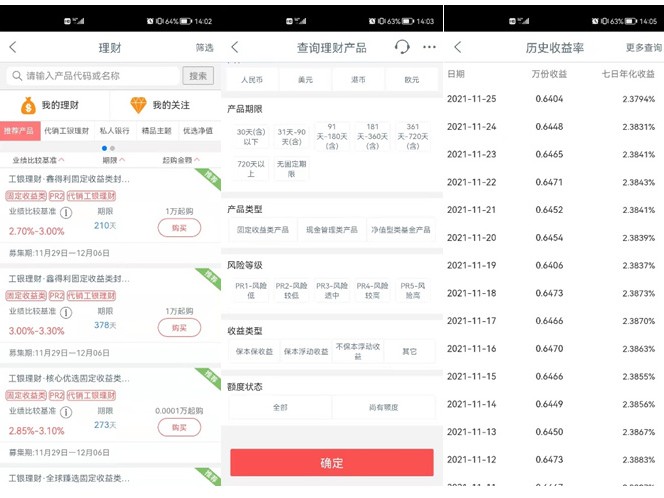Open 工银理财·全球臻选固定收益类 product
Screen dimensions: 664x498
click(69, 478)
